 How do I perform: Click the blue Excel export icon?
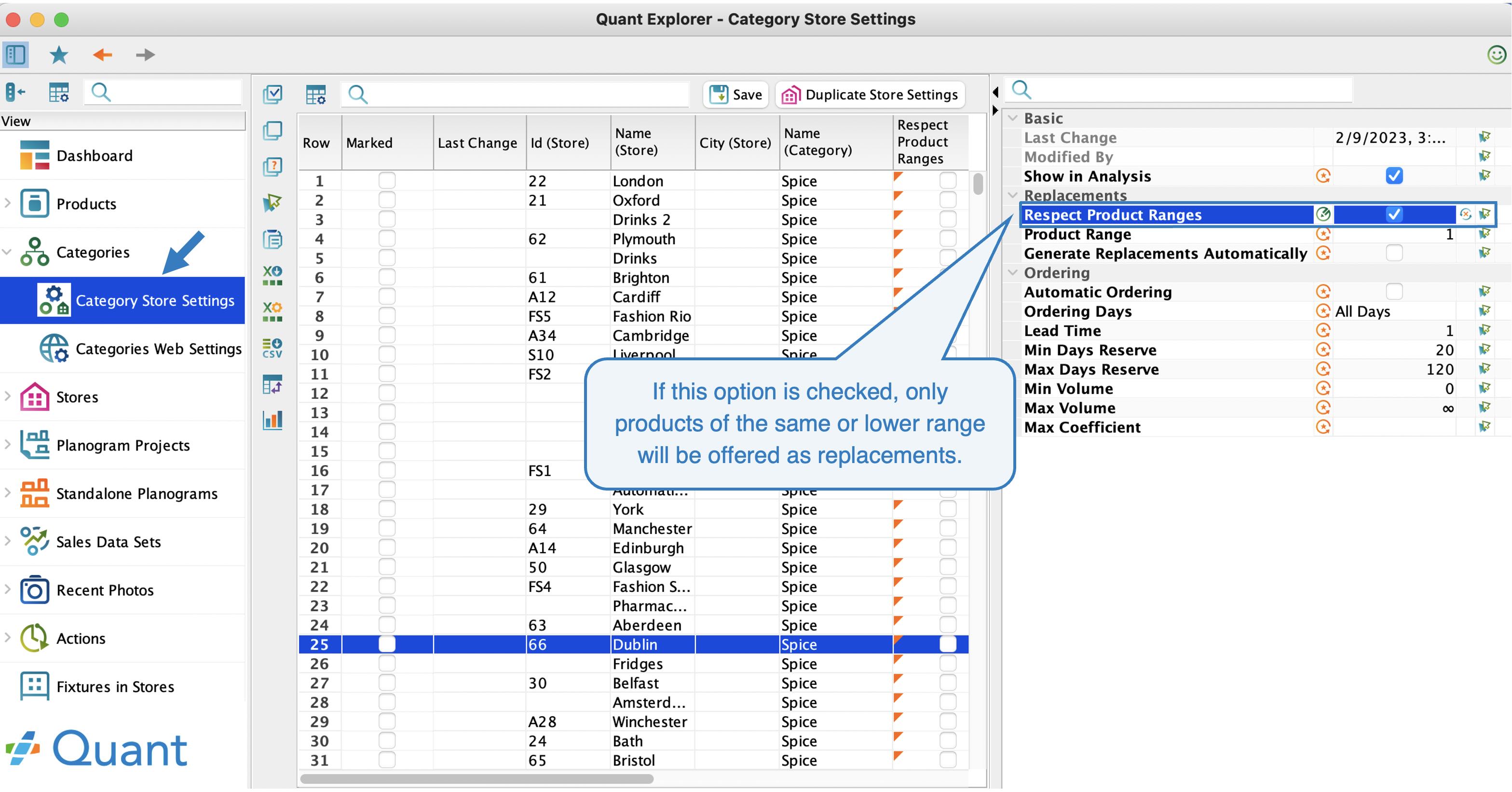pos(272,275)
